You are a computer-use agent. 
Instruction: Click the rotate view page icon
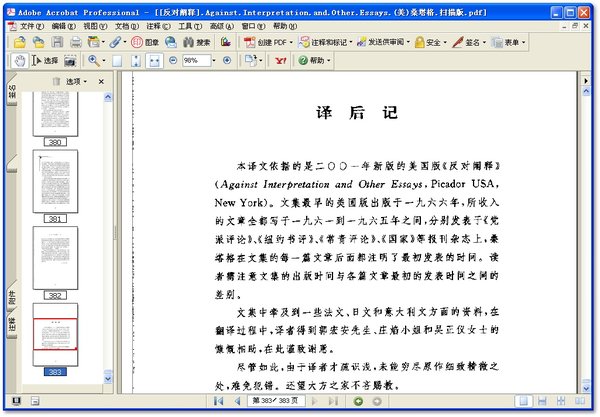pyautogui.click(x=251, y=60)
